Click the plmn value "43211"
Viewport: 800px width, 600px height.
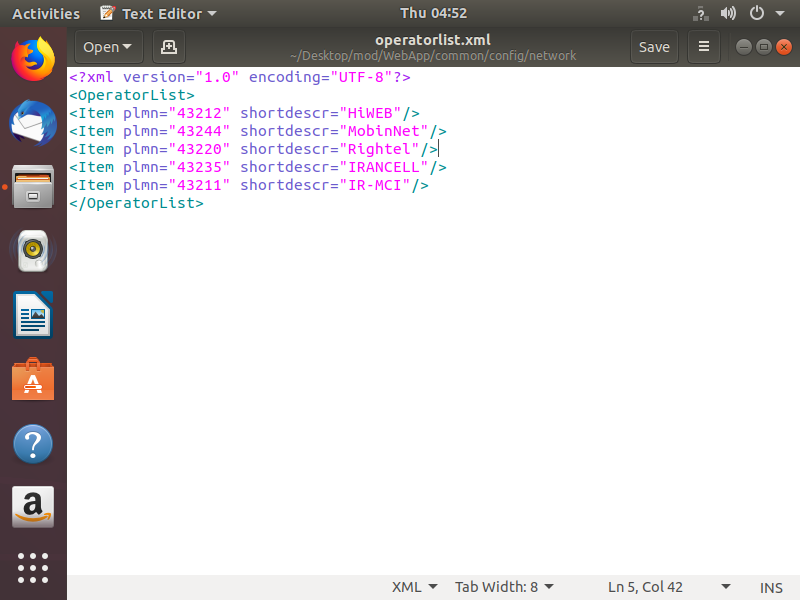click(x=199, y=185)
